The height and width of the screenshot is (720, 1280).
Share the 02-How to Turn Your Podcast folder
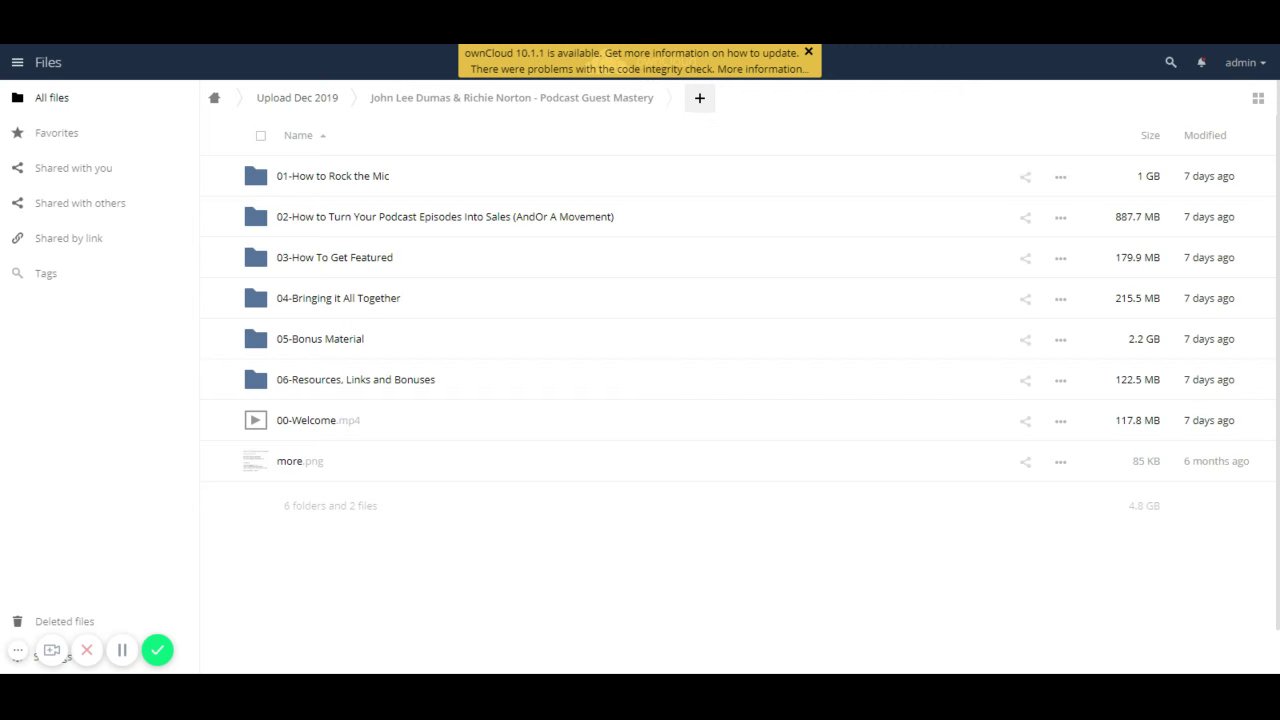pos(1025,217)
